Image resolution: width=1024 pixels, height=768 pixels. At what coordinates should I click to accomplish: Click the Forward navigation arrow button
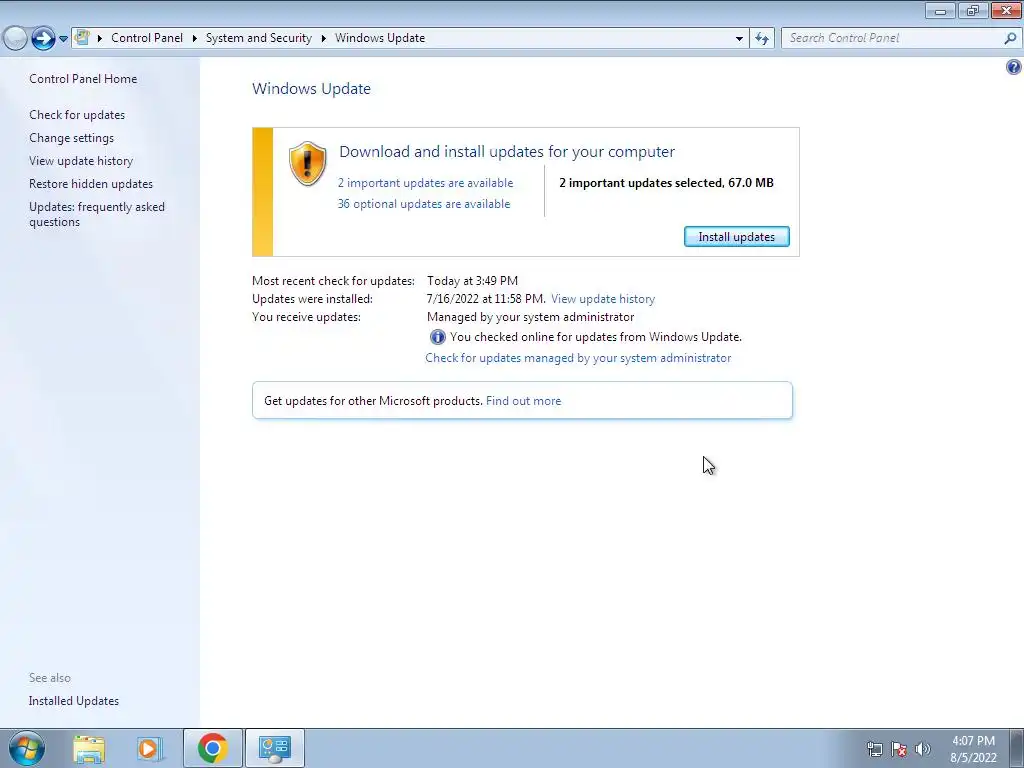[43, 39]
